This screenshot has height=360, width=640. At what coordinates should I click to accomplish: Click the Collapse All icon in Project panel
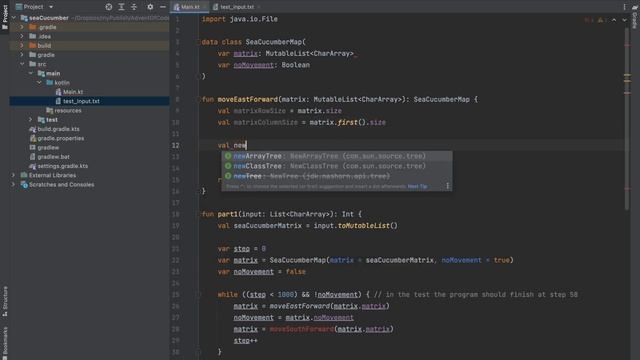pyautogui.click(x=134, y=7)
